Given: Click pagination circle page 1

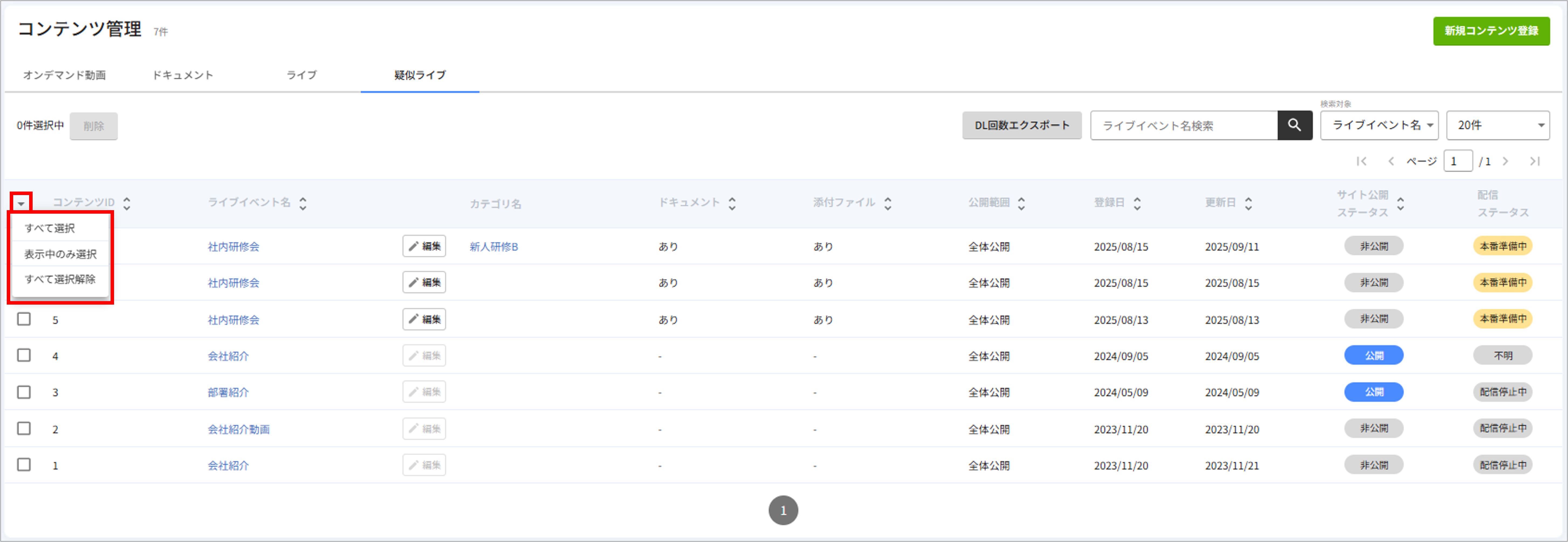Looking at the screenshot, I should pos(783,510).
